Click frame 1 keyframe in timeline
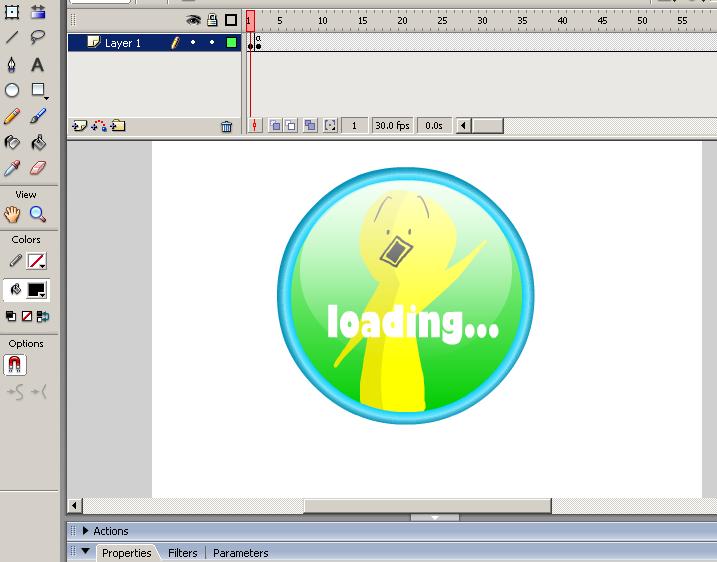The width and height of the screenshot is (717, 562). (250, 43)
